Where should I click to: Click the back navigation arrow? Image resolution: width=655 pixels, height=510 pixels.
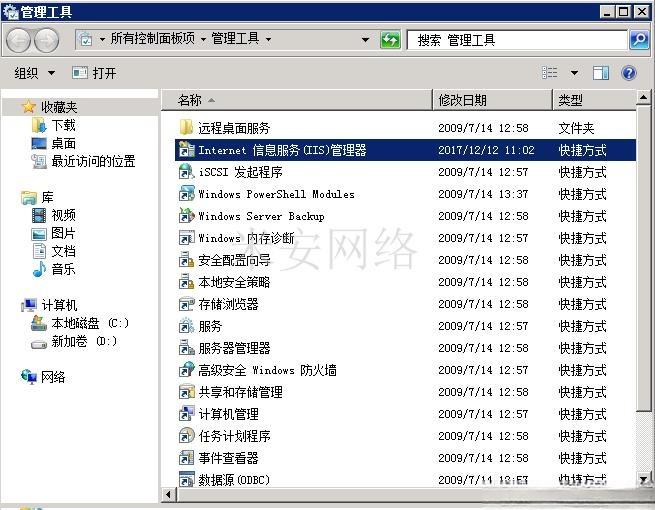pos(18,41)
